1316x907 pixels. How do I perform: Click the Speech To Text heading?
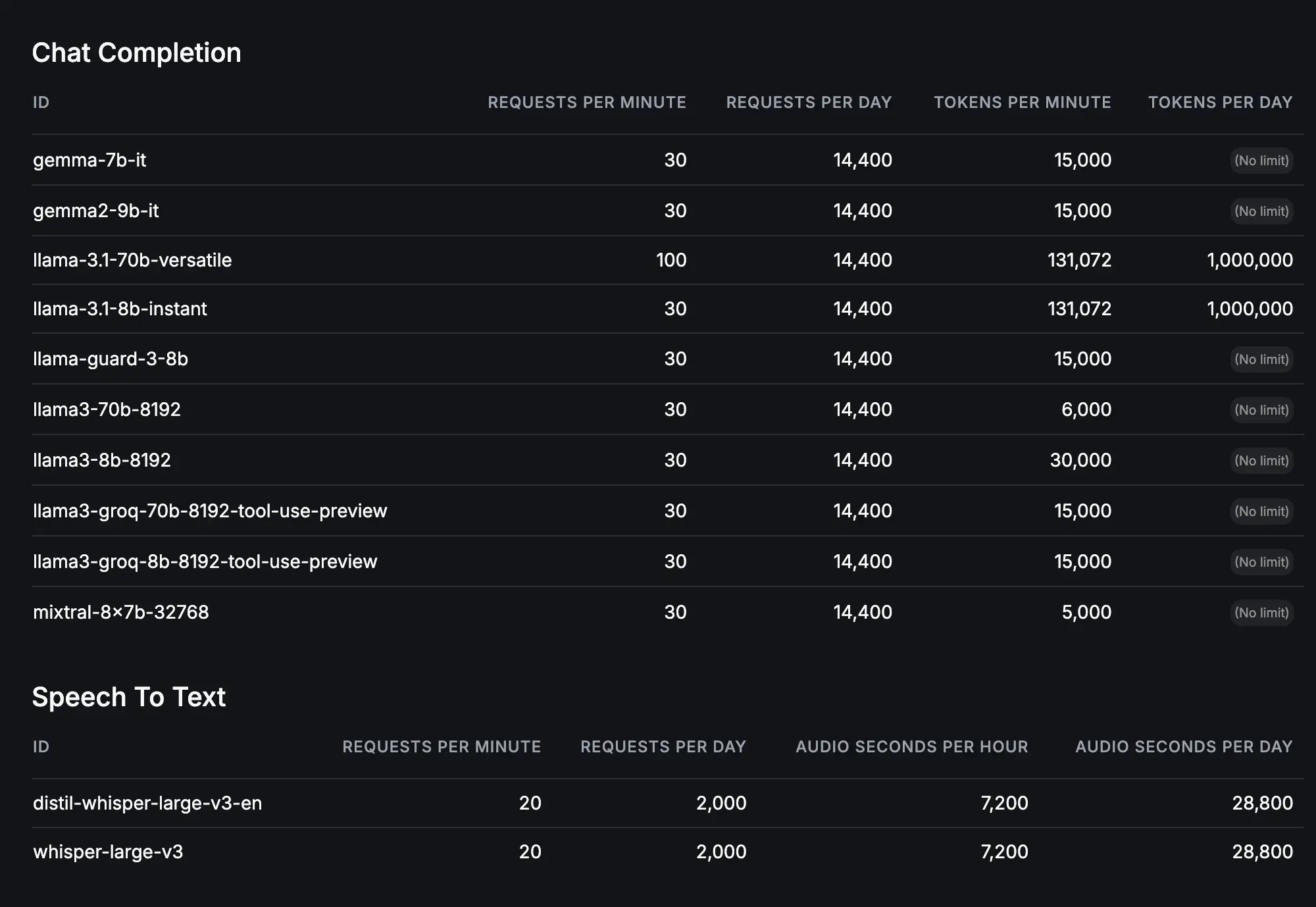pyautogui.click(x=129, y=697)
